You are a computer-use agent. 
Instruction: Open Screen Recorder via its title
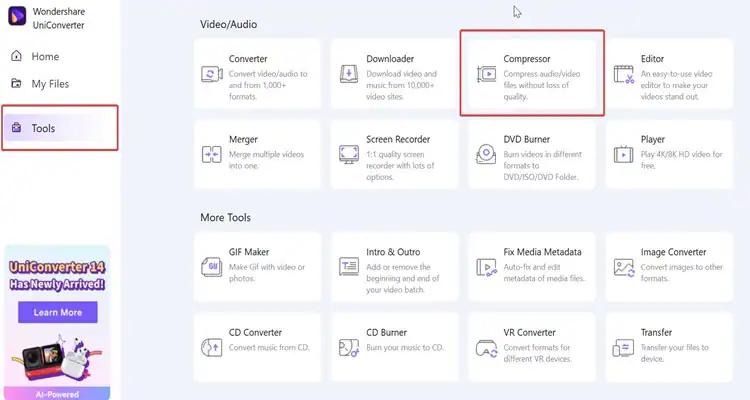point(398,139)
